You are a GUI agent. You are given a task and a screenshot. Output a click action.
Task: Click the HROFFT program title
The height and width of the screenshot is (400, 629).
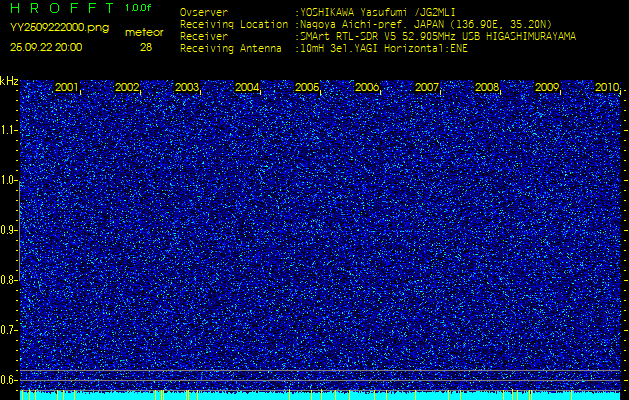tap(63, 8)
